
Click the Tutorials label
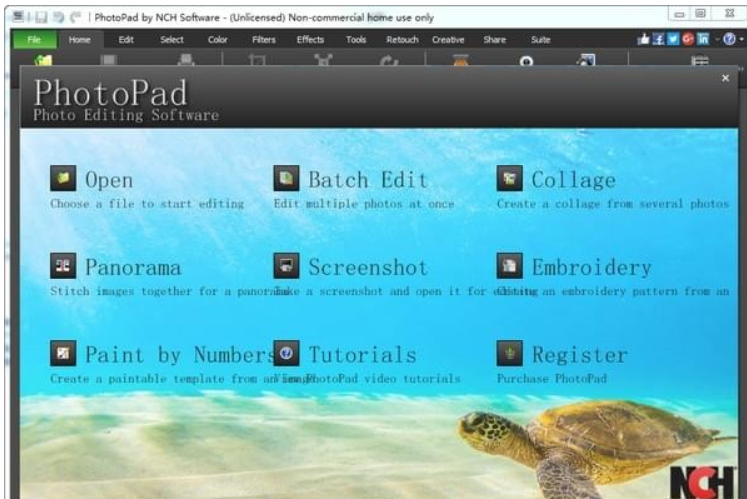click(x=363, y=355)
